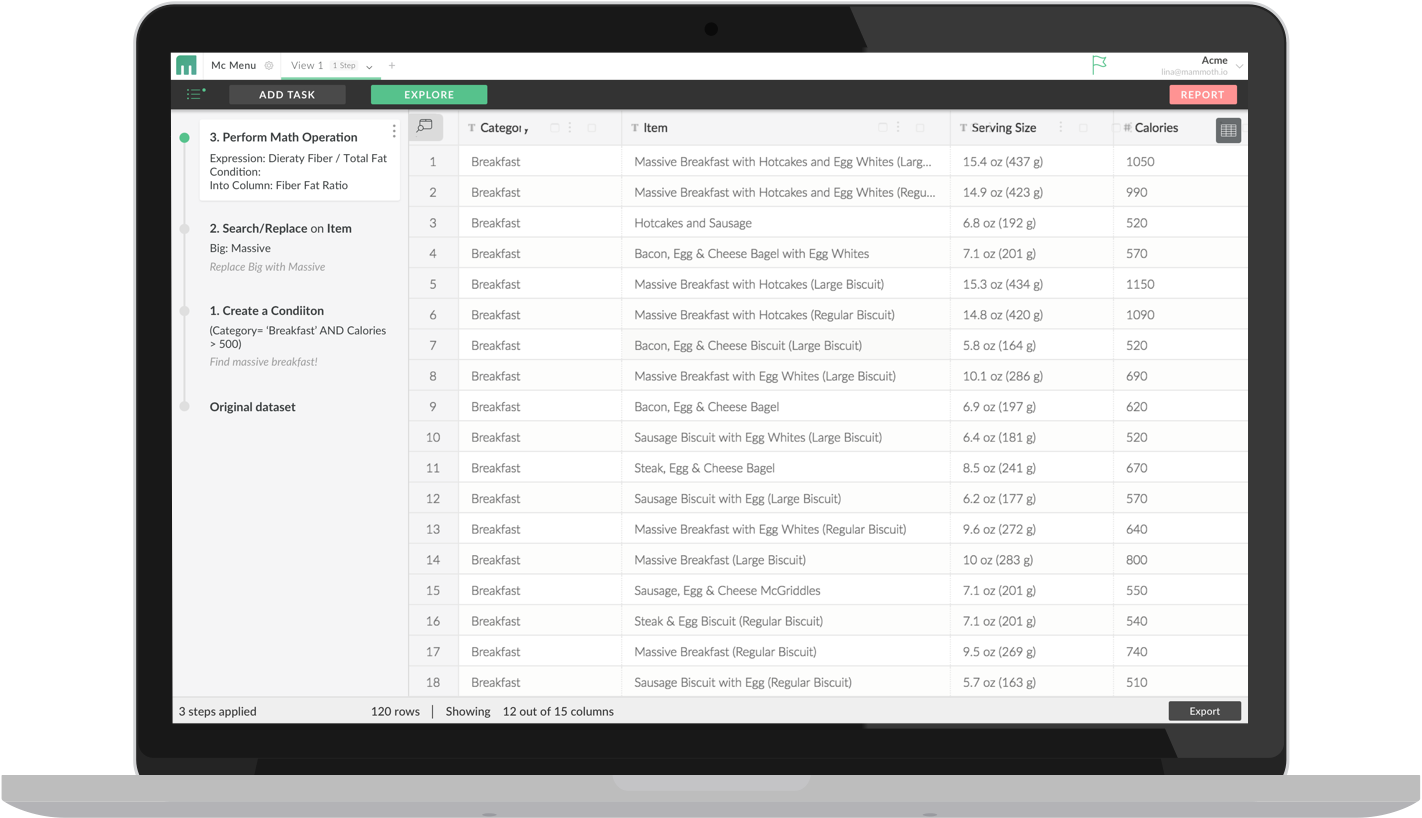This screenshot has width=1422, height=818.
Task: Check the checkbox on the Category column header
Action: [555, 127]
